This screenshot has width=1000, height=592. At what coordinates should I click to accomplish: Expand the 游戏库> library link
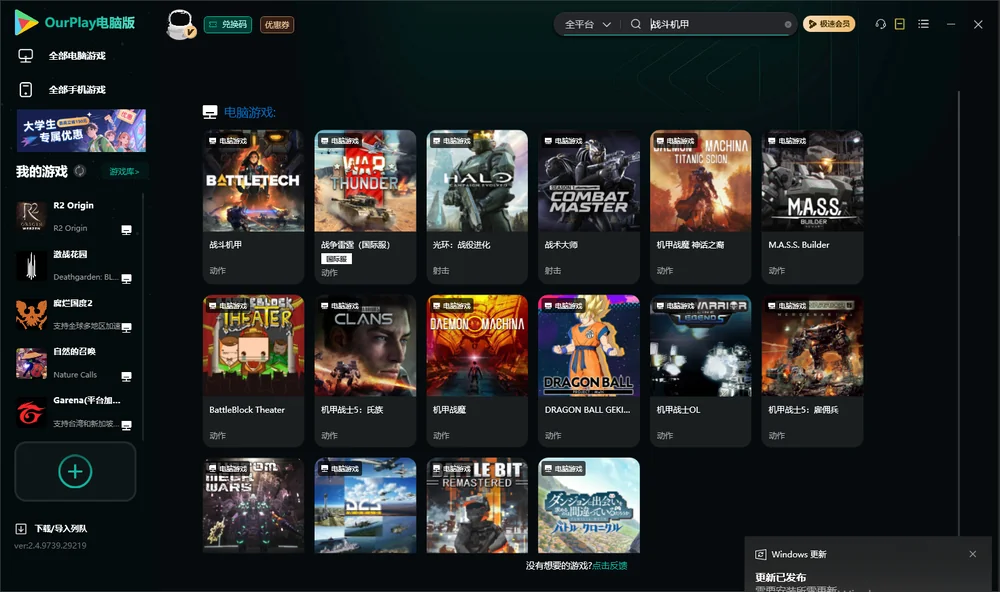[124, 172]
